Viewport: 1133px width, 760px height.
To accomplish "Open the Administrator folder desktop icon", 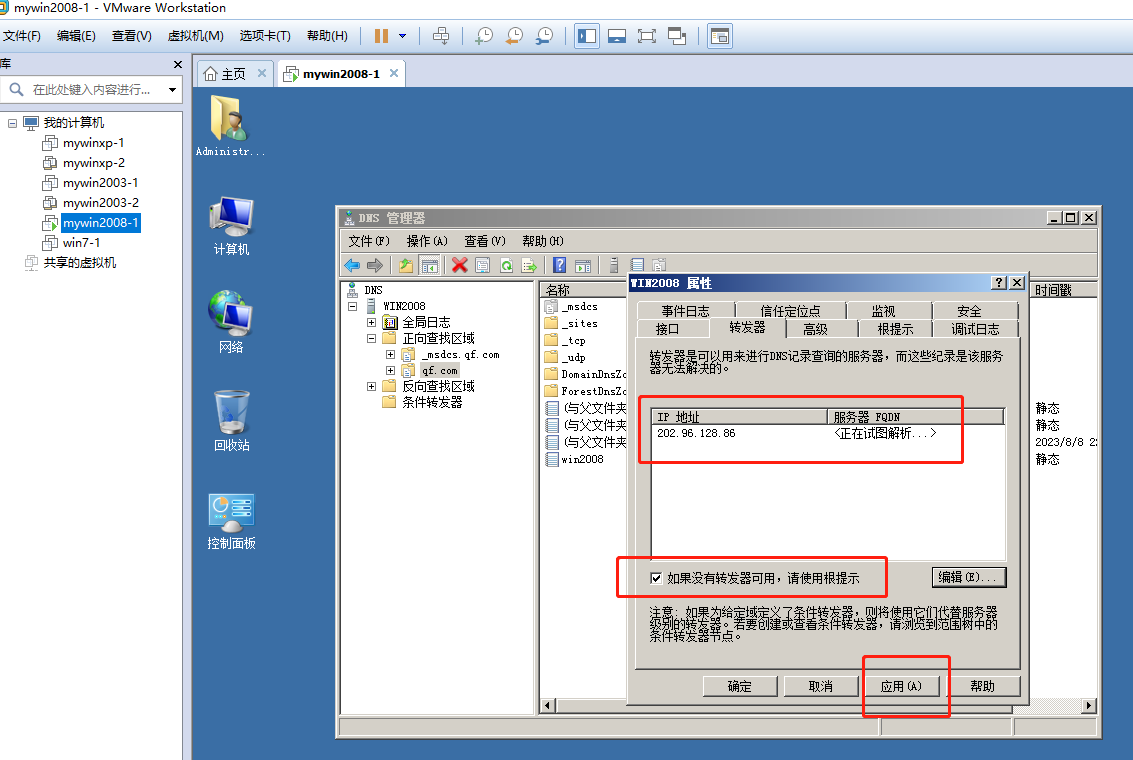I will tap(230, 125).
